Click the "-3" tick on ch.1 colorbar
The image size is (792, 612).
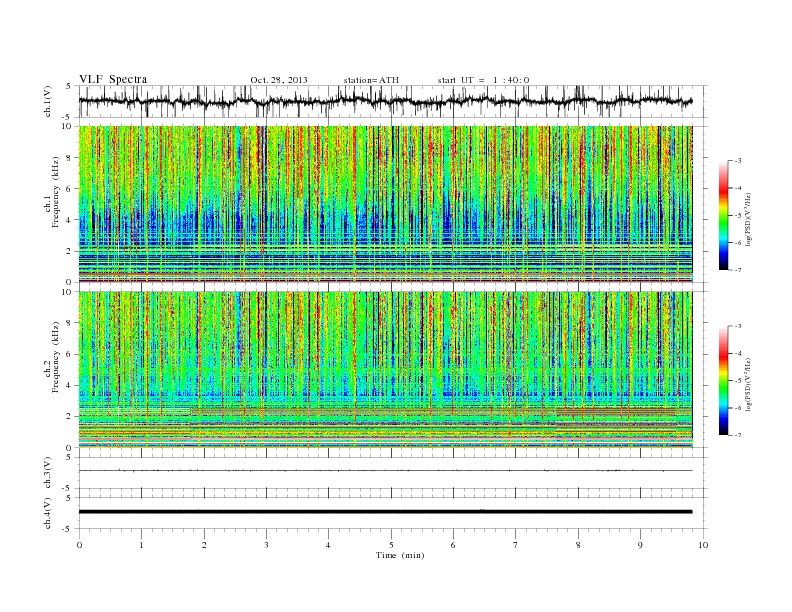click(738, 161)
